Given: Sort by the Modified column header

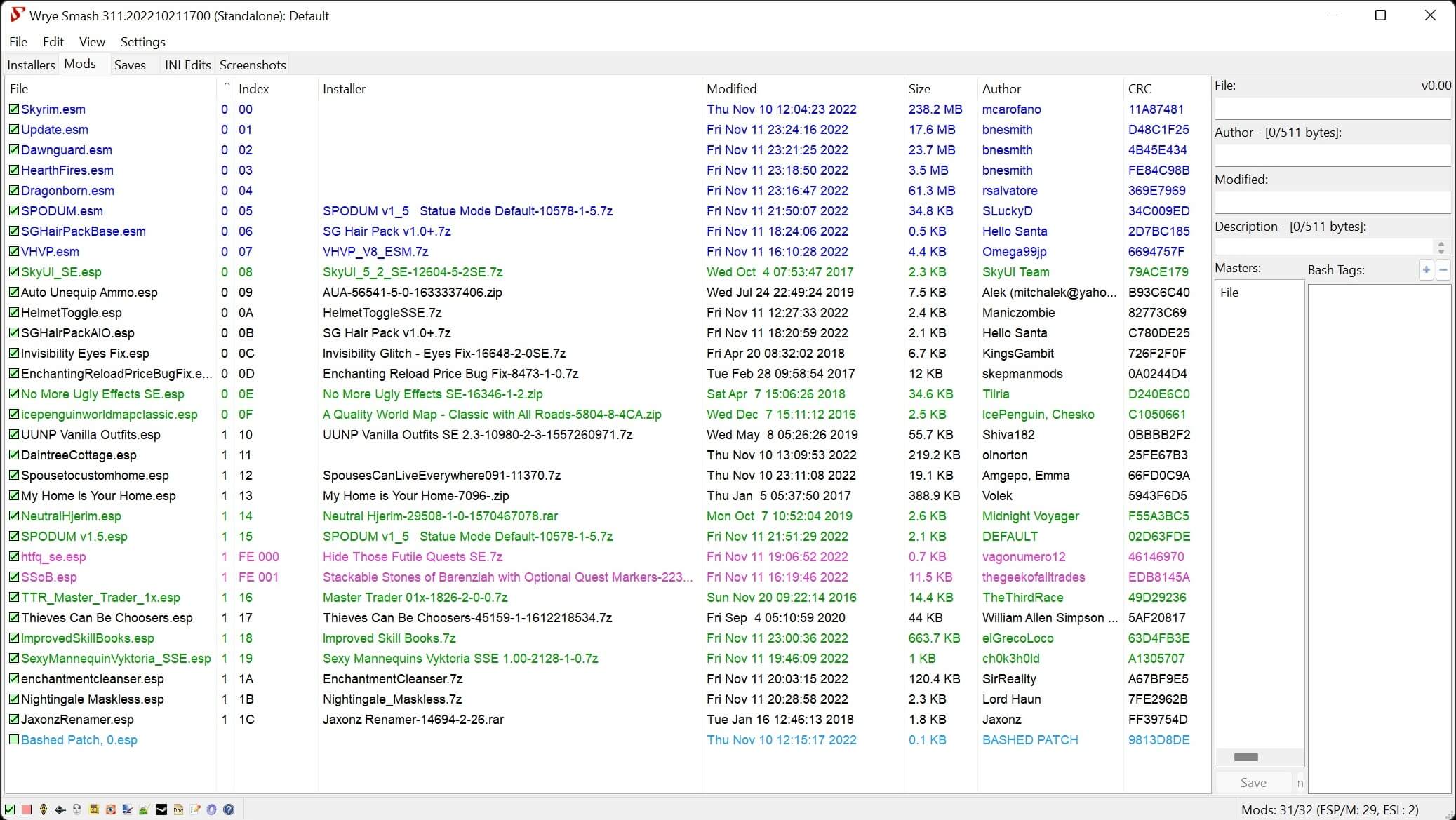Looking at the screenshot, I should point(803,88).
